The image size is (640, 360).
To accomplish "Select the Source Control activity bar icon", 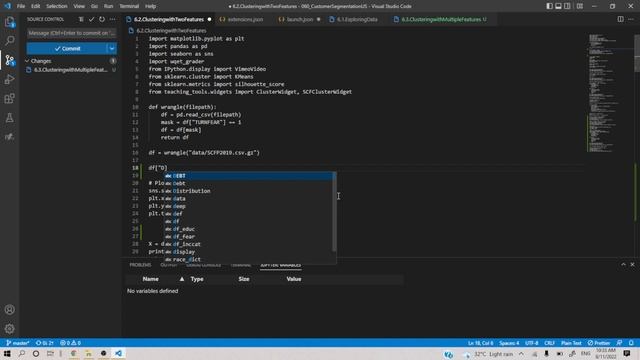I will [x=9, y=60].
